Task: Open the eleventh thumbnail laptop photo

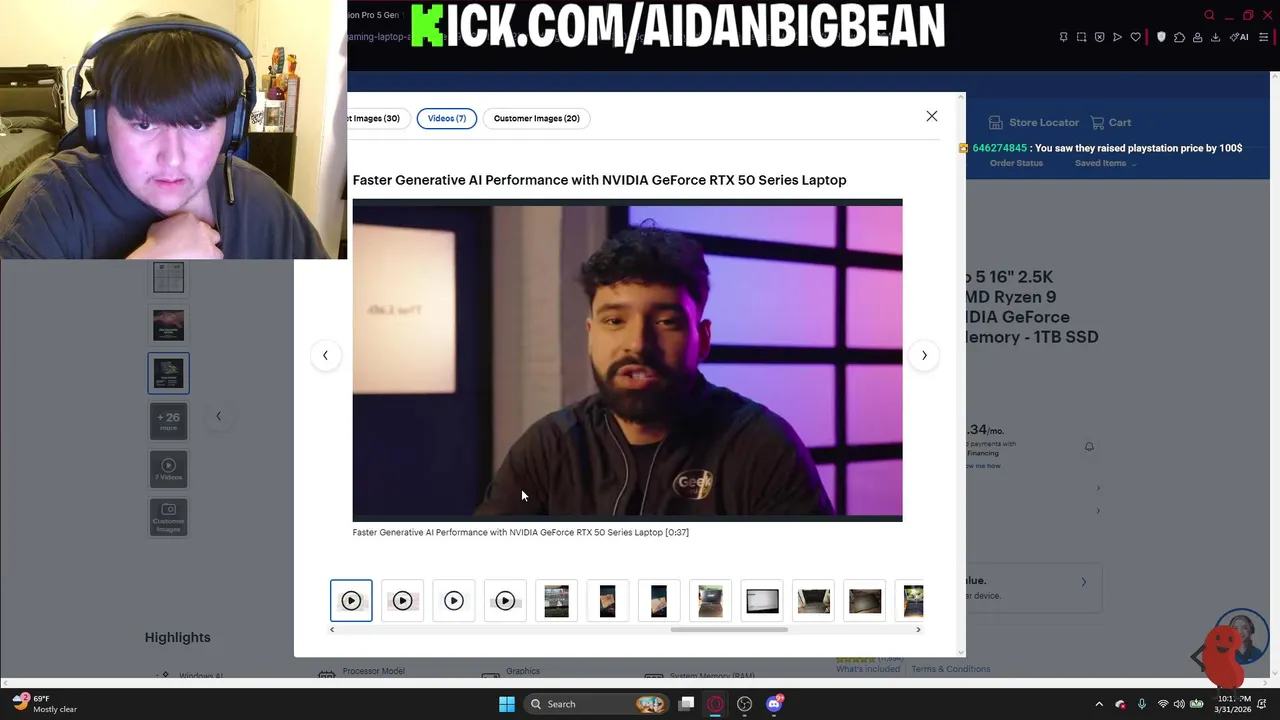Action: coord(865,601)
